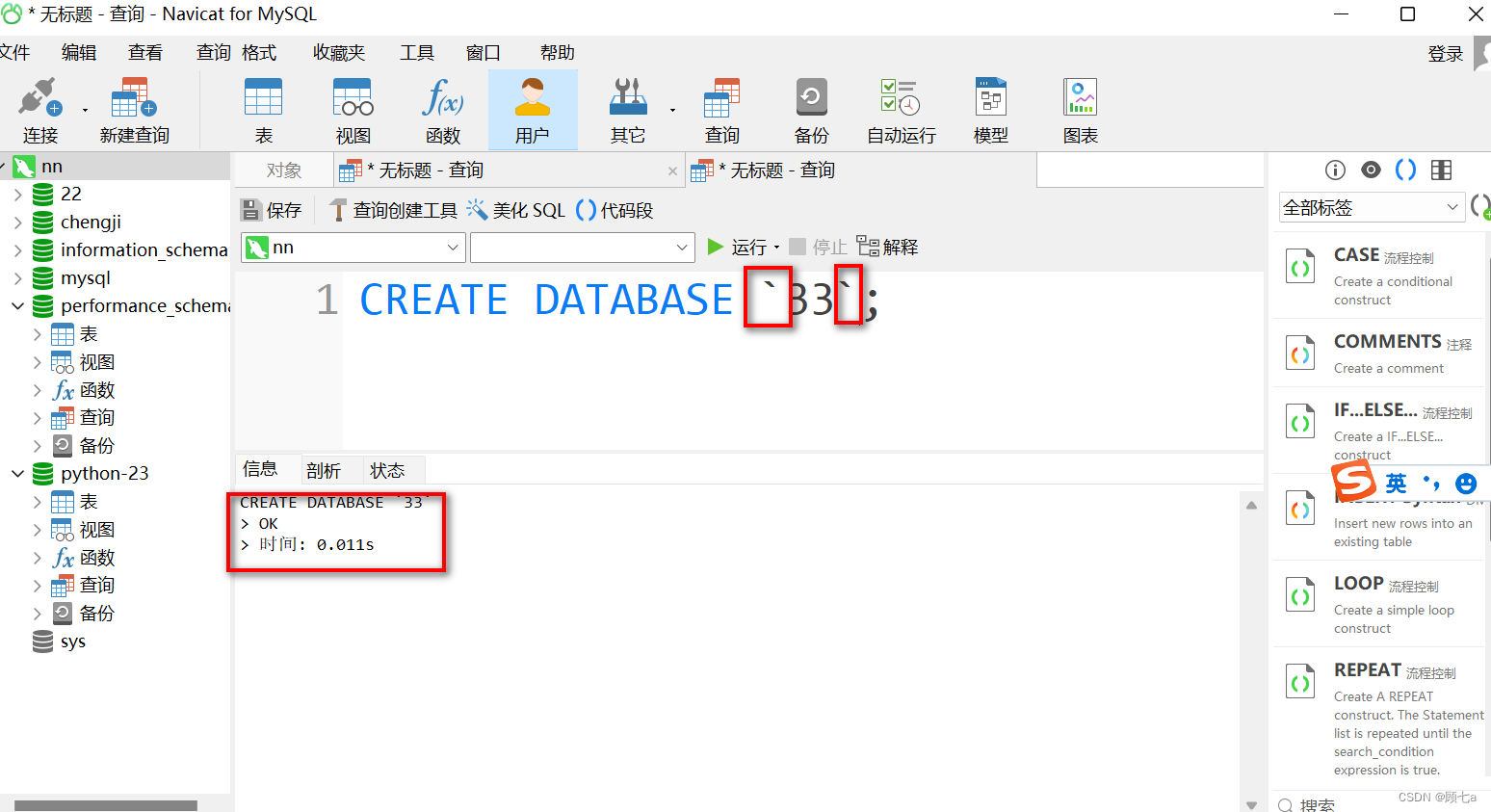Screen dimensions: 1491x812
Task: Open the Favorites (收藏夹) menu
Action: tap(339, 52)
